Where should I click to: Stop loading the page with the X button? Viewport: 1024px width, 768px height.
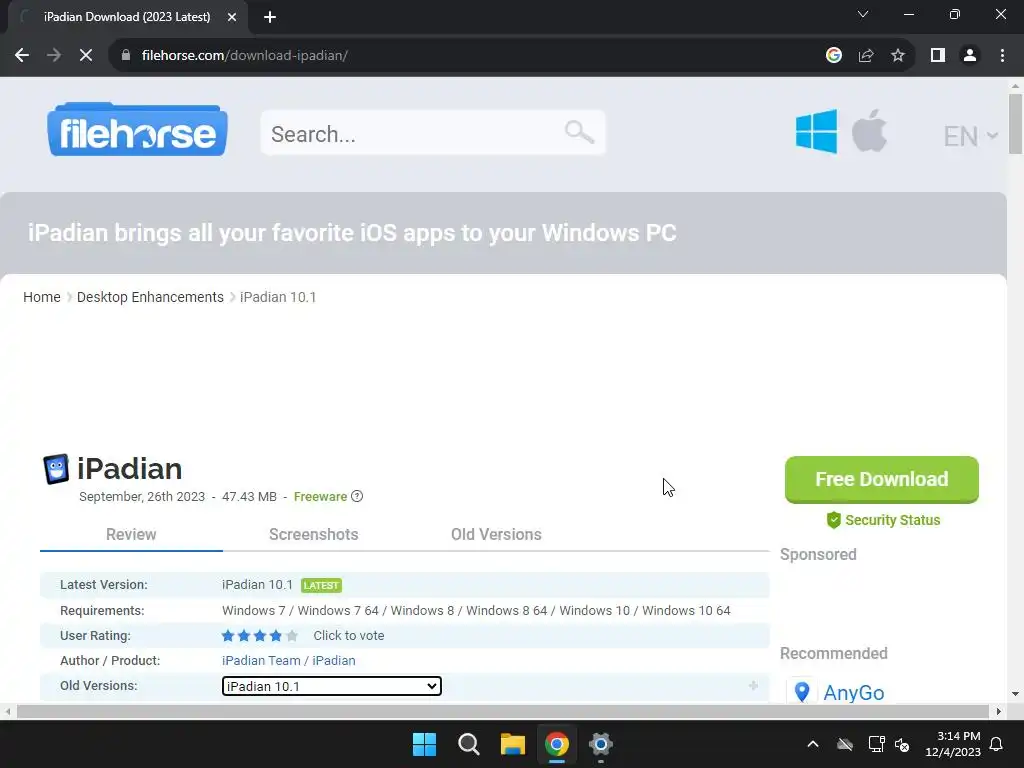tap(86, 56)
